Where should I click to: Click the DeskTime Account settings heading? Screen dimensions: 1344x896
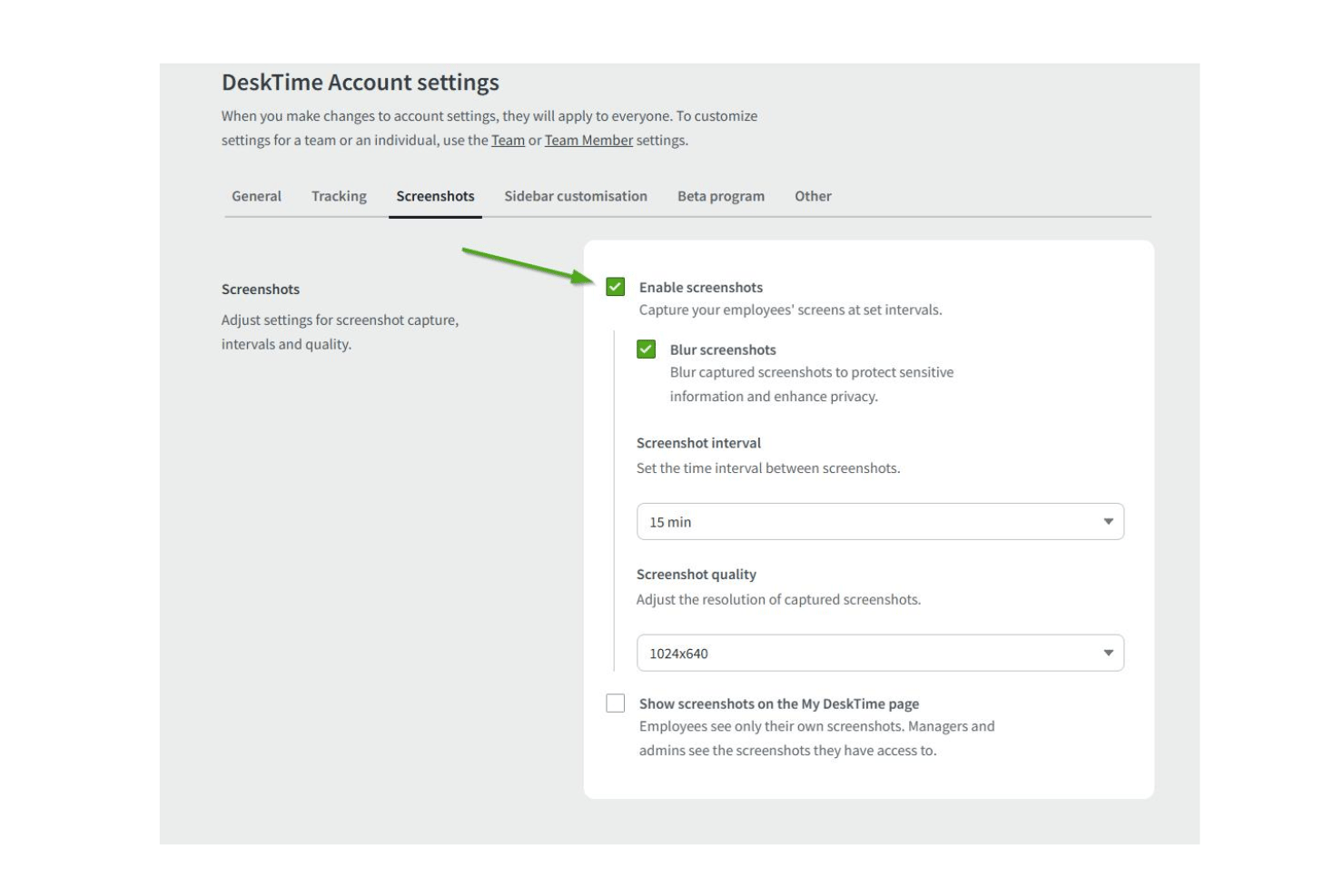(x=361, y=83)
